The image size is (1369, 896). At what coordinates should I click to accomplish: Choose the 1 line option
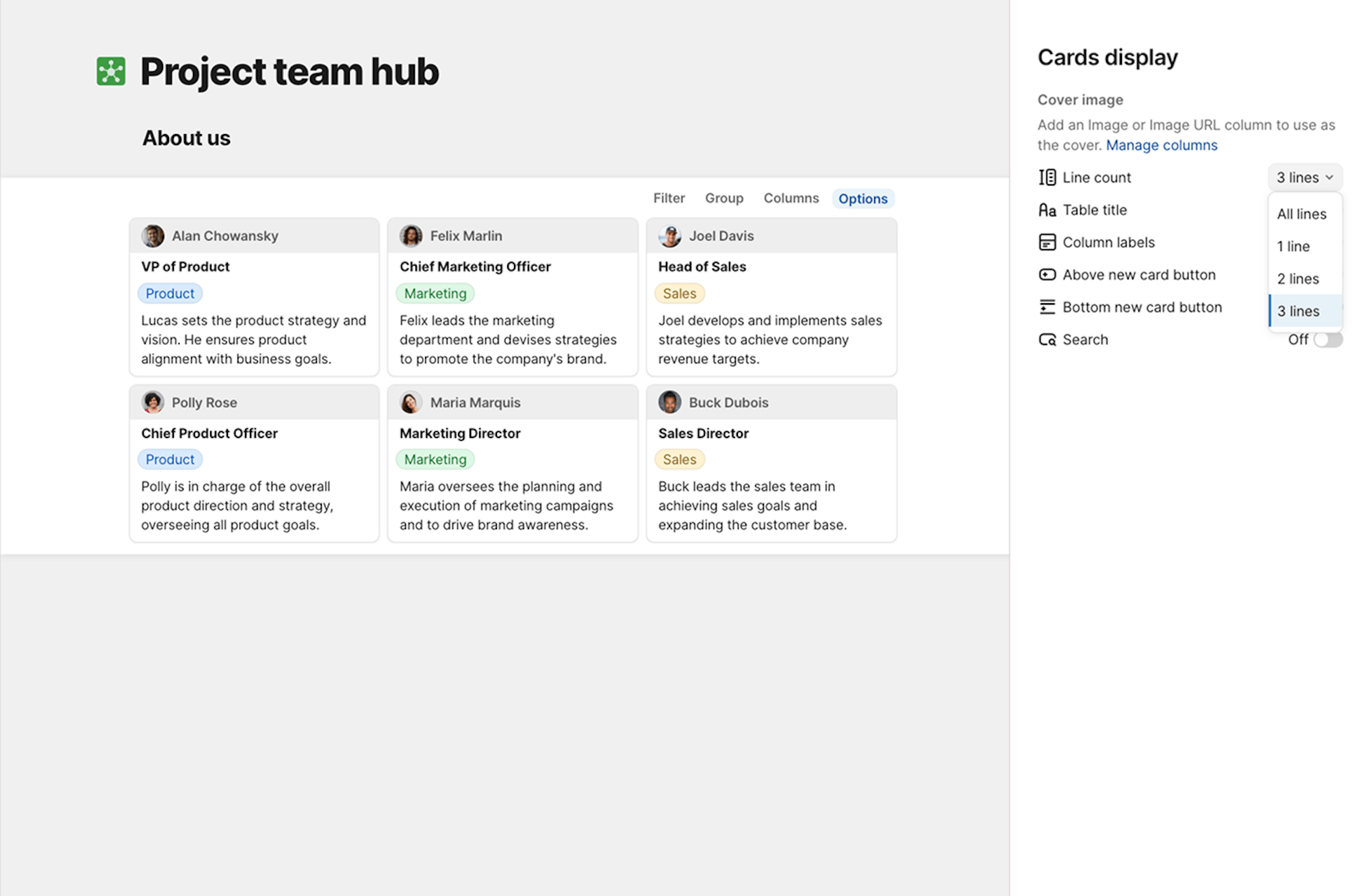(x=1293, y=246)
